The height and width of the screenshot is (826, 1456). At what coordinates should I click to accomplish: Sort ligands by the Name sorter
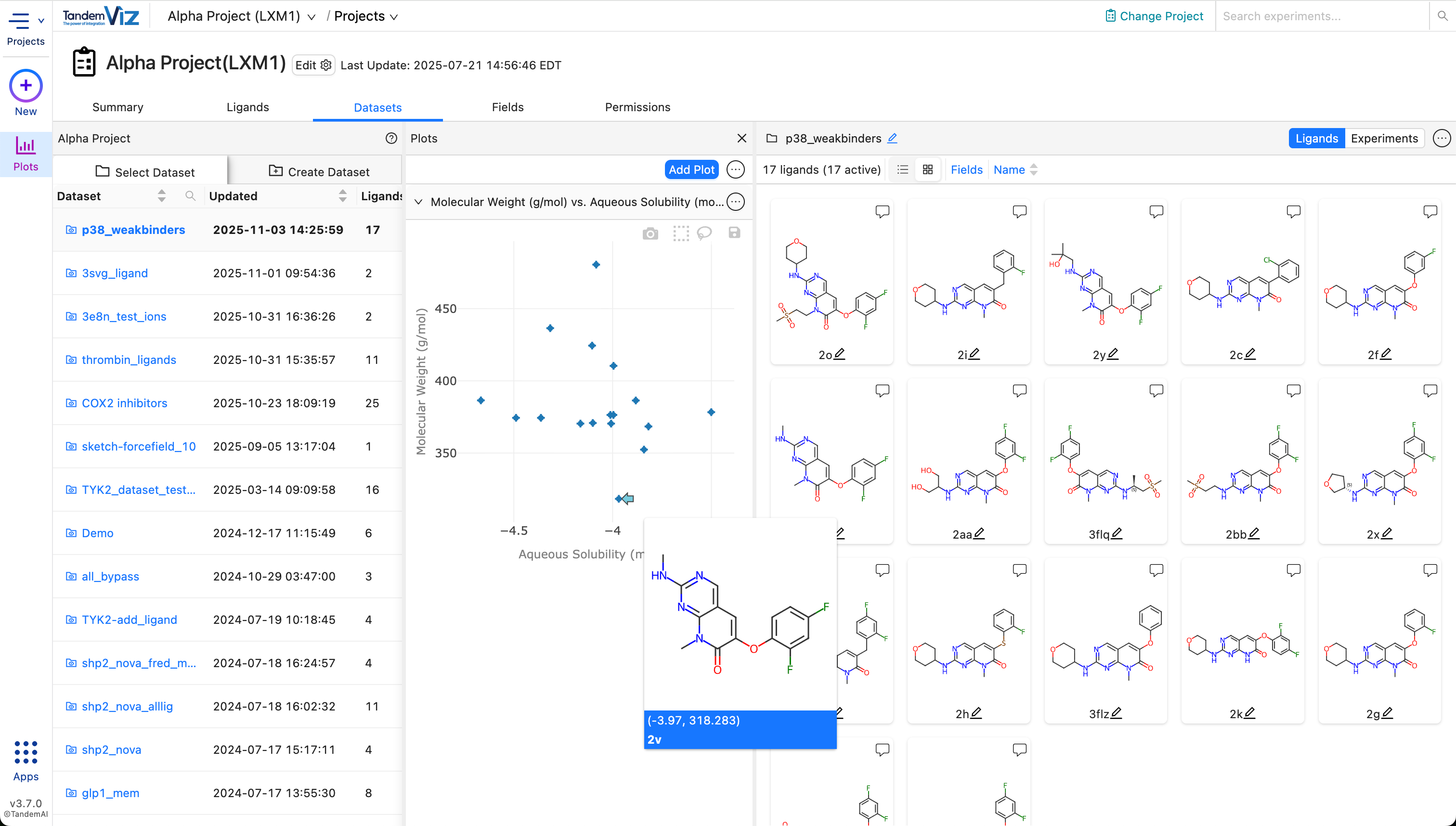1015,169
